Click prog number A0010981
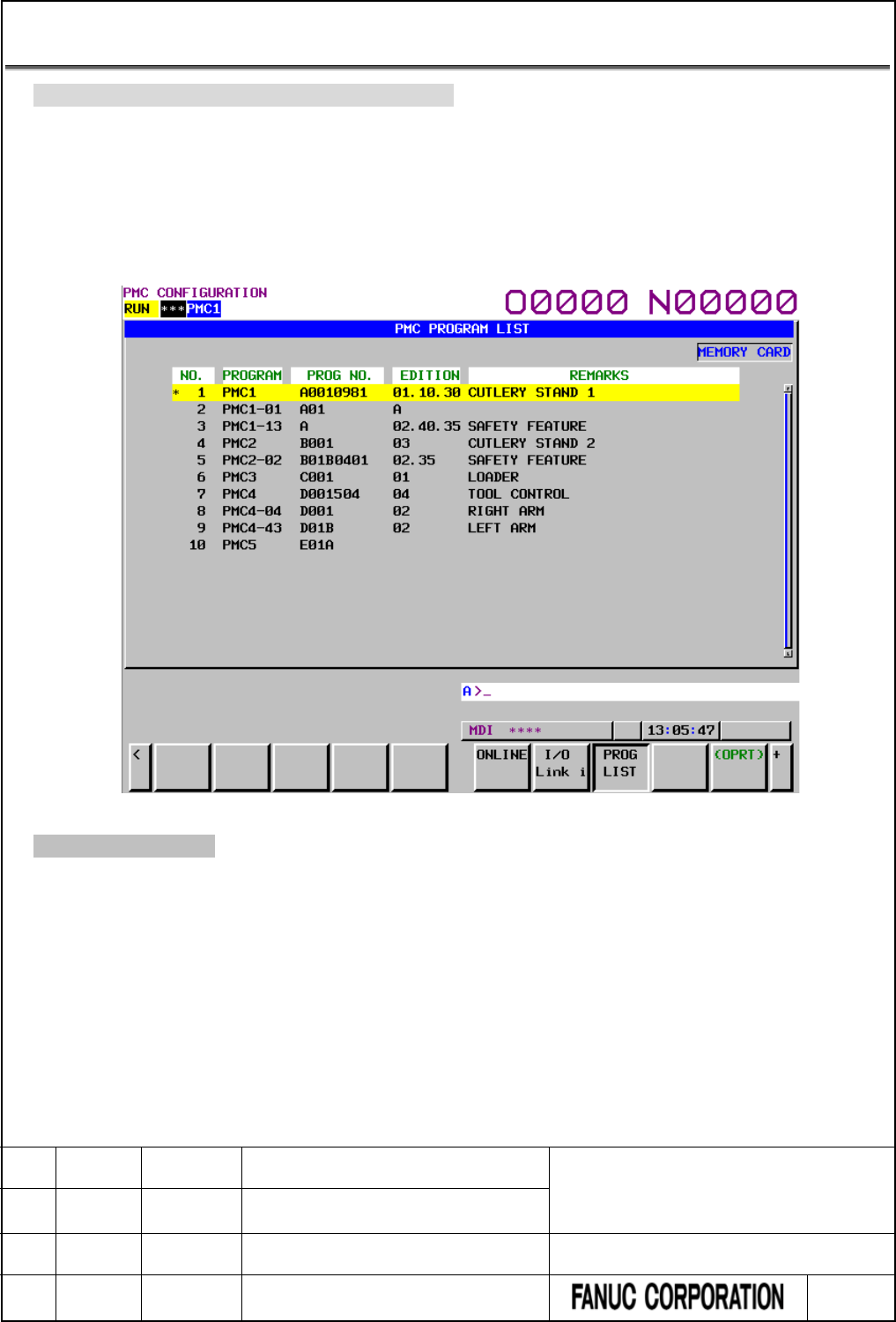Viewport: 896px width, 1322px height. coord(334,392)
